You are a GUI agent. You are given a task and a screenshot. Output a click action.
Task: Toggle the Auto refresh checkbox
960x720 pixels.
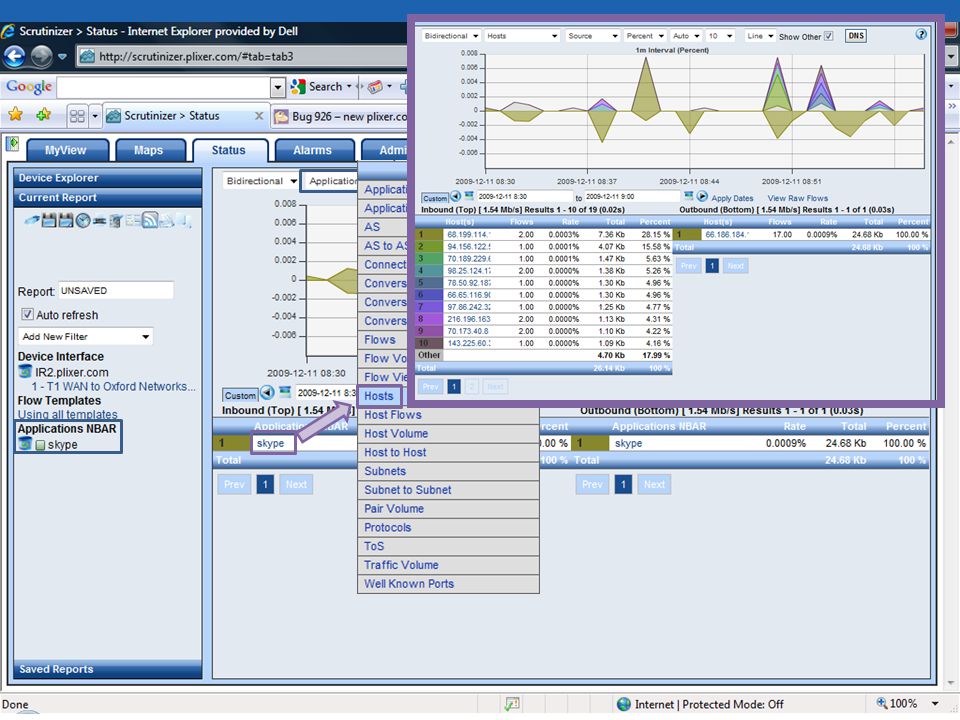27,314
